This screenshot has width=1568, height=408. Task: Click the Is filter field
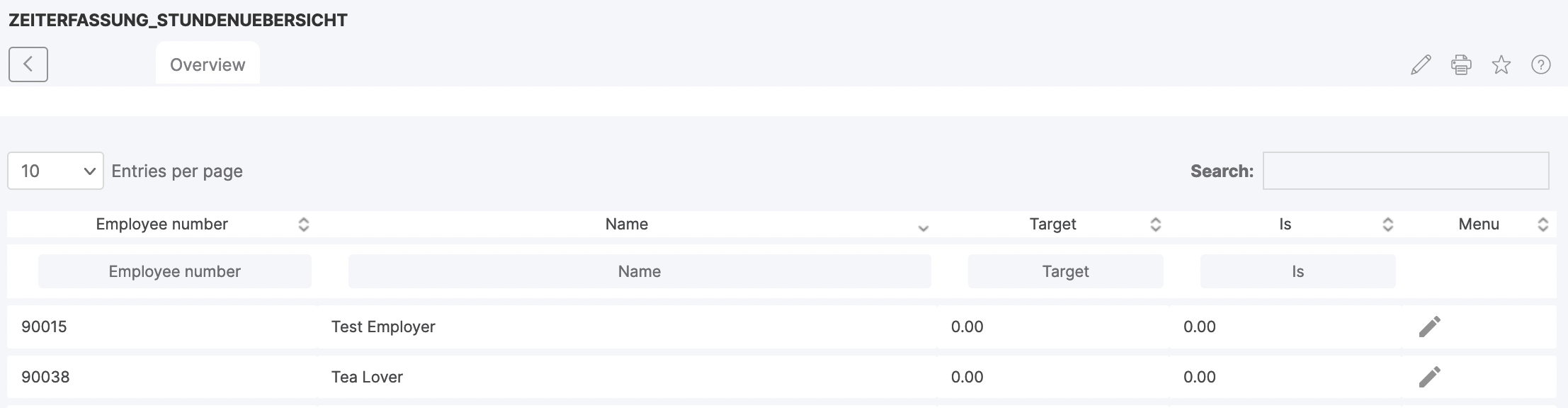(x=1297, y=271)
